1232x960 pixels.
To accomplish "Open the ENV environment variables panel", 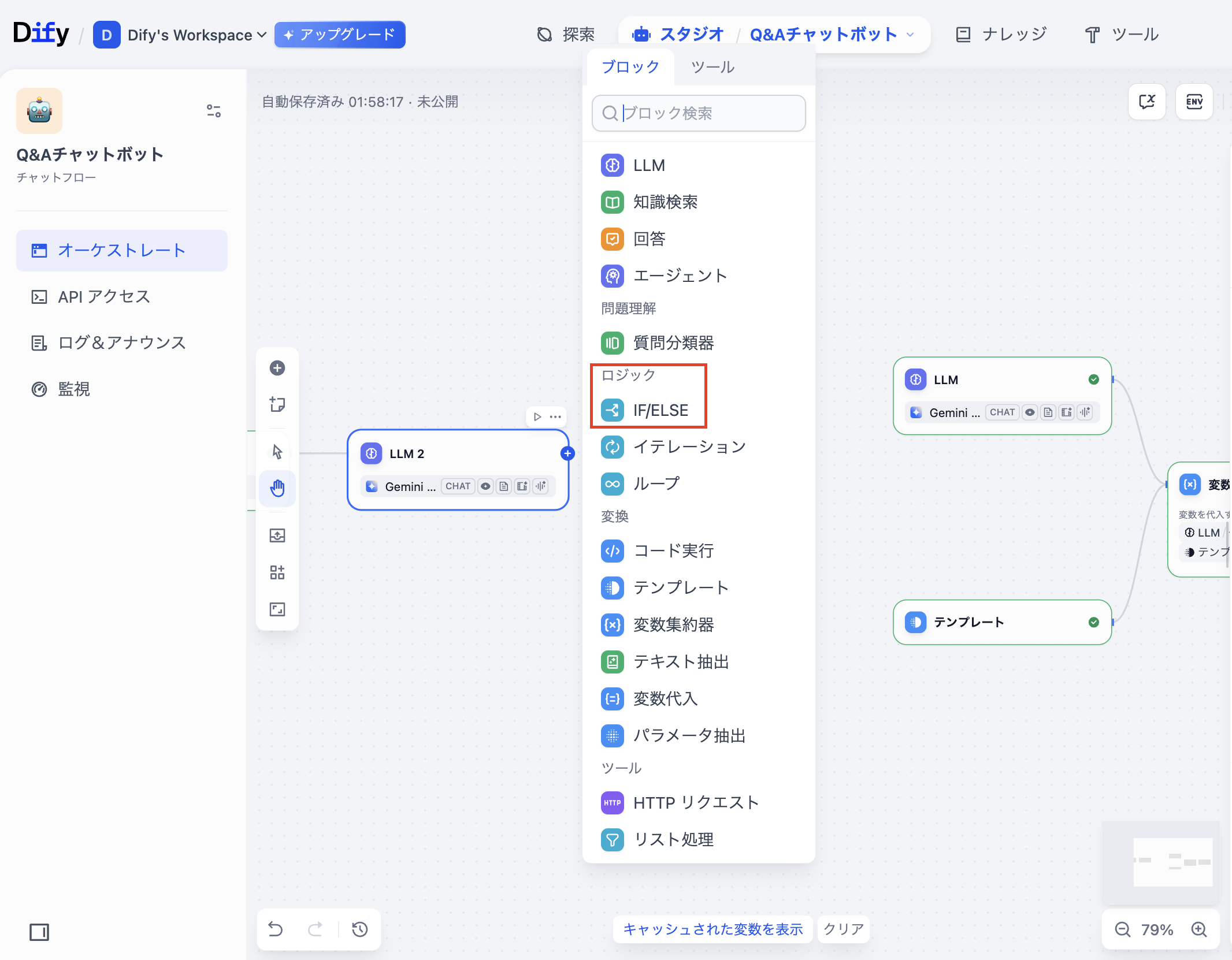I will [x=1194, y=102].
